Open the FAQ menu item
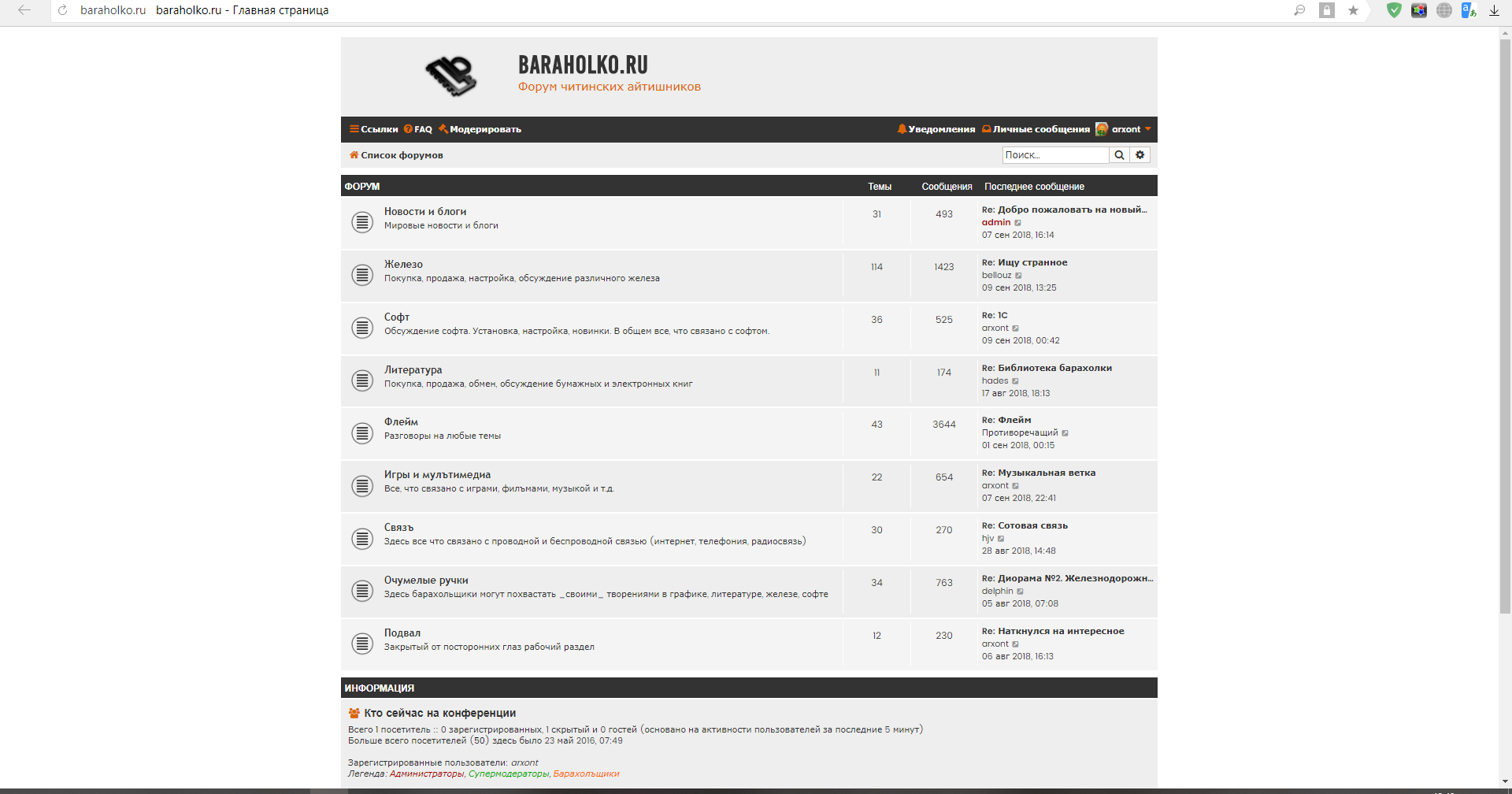Screen dimensions: 1512x794 coord(418,129)
